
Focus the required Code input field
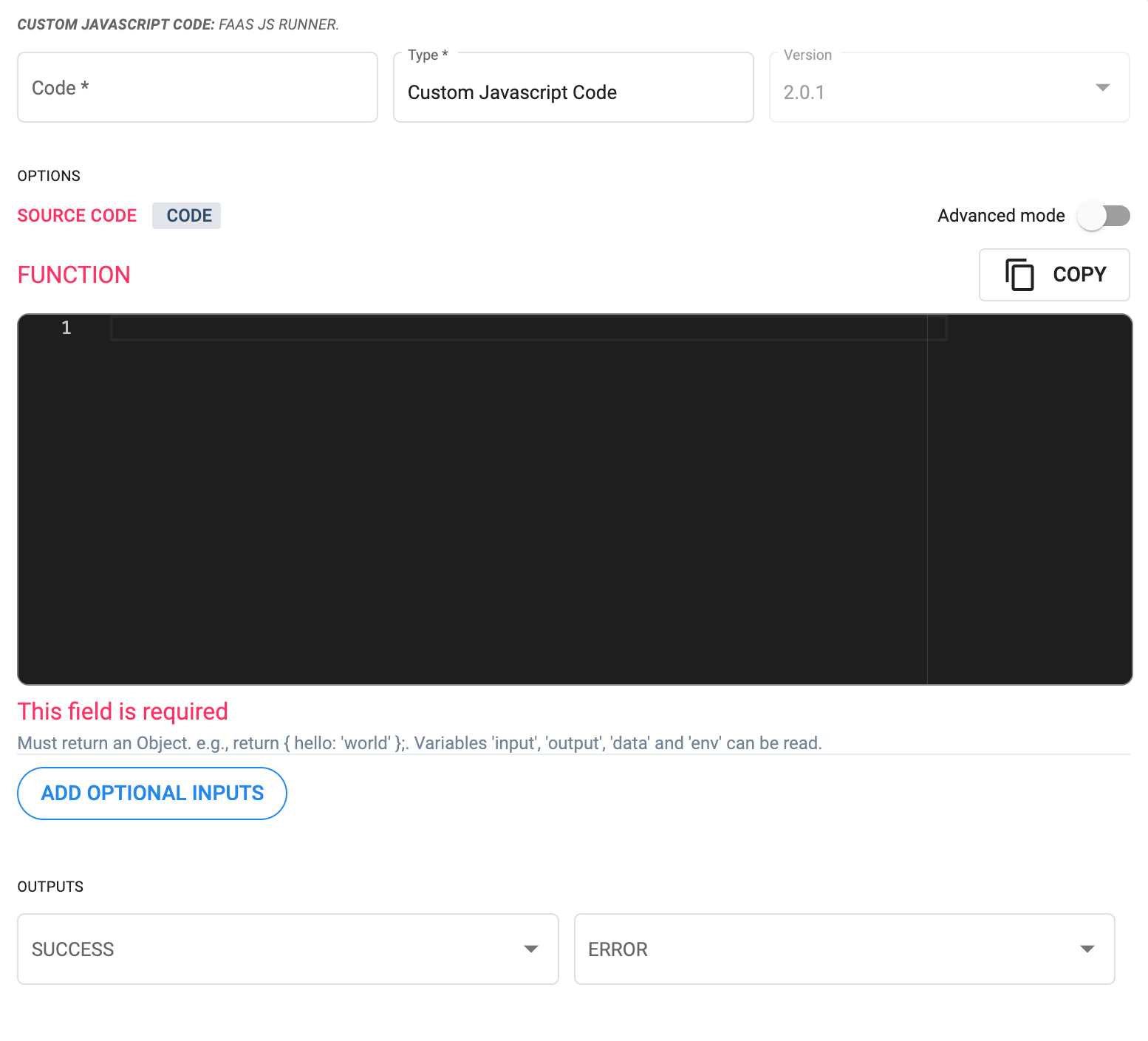pyautogui.click(x=197, y=87)
